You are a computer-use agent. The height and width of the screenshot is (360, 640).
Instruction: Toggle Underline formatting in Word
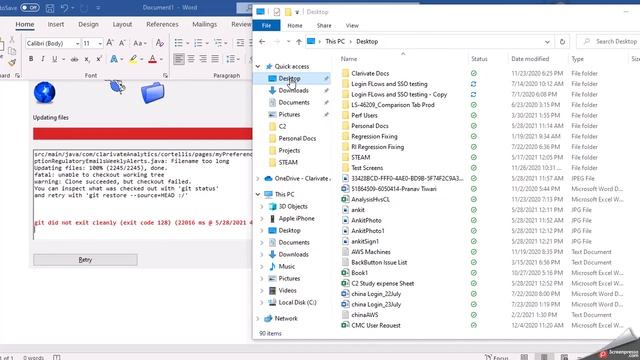click(x=55, y=59)
